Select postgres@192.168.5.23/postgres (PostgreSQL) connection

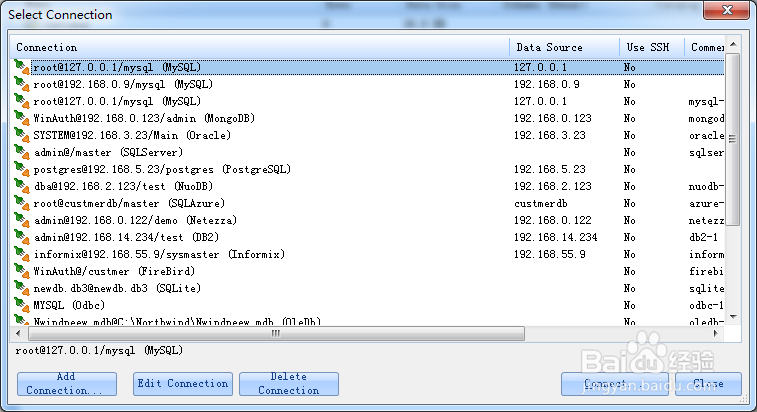(x=162, y=169)
